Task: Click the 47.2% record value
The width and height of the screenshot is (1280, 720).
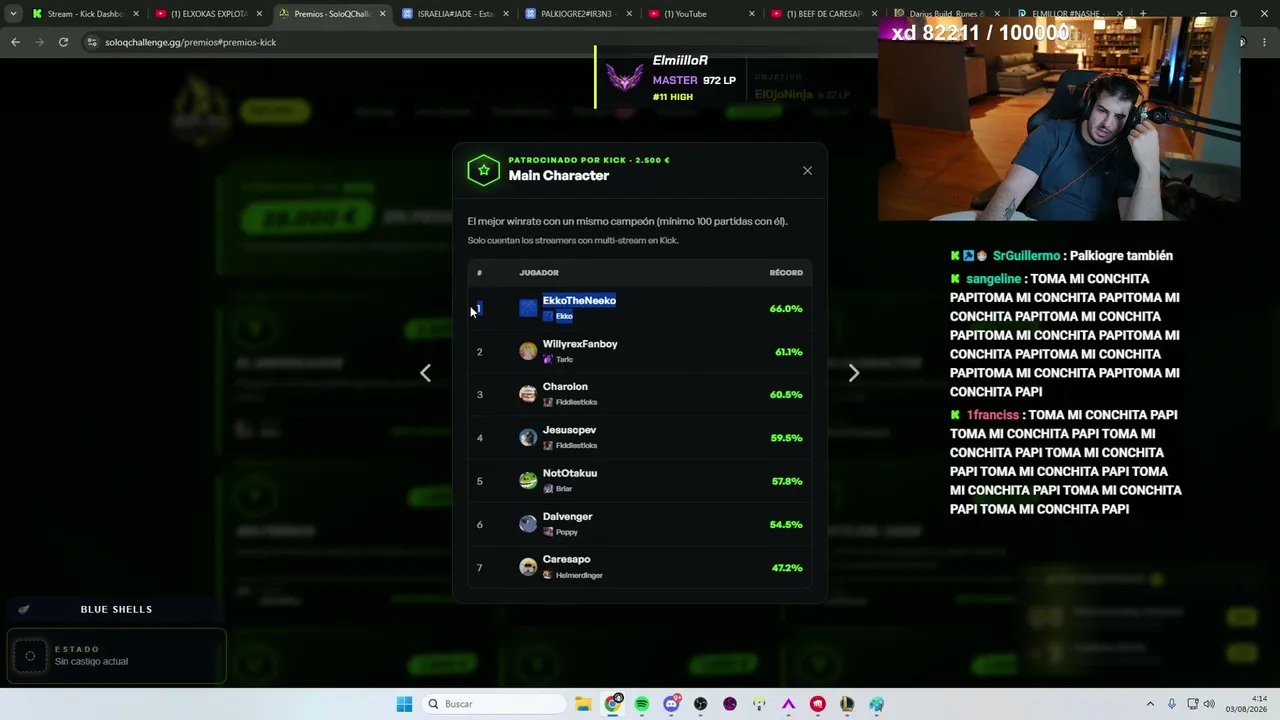Action: (787, 568)
